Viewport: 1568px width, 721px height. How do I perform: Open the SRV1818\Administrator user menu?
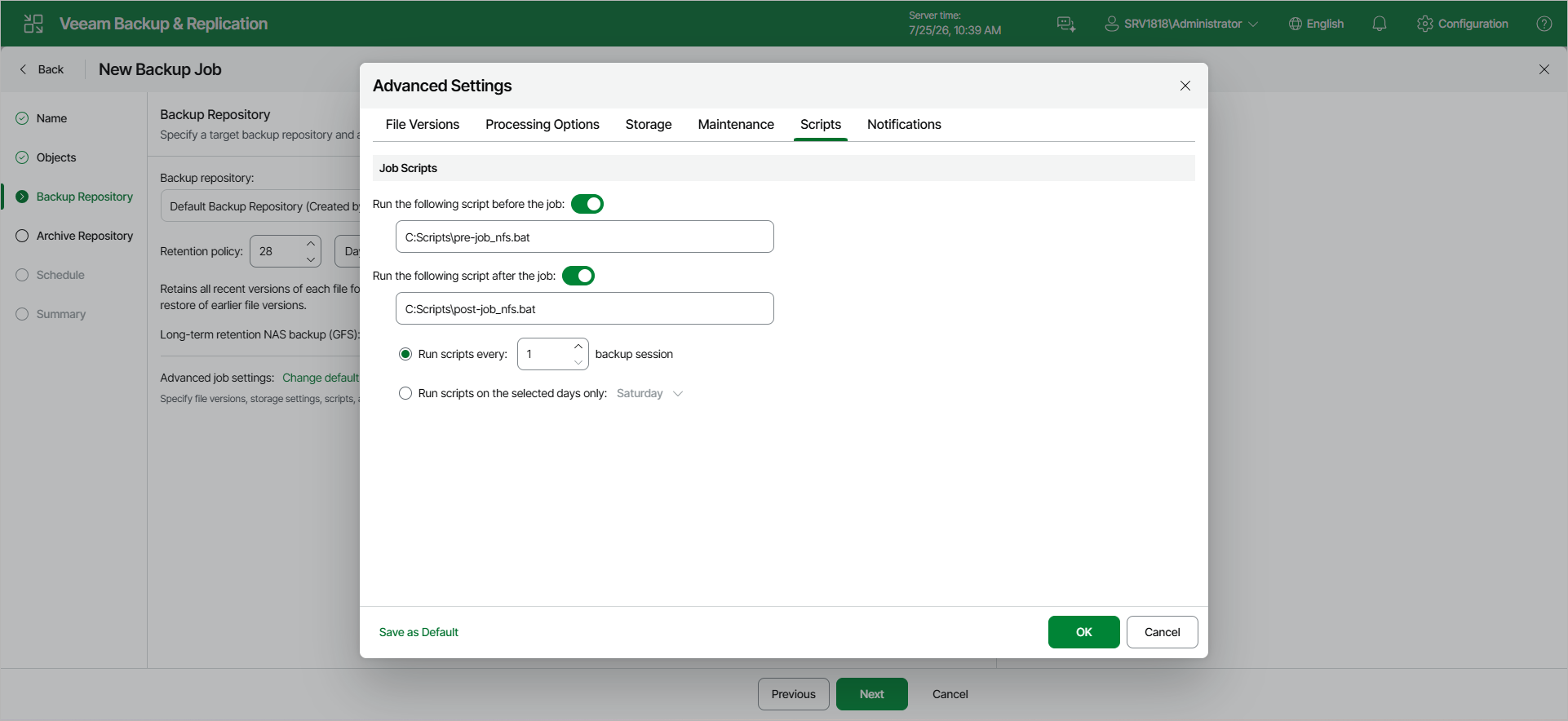click(x=1181, y=24)
